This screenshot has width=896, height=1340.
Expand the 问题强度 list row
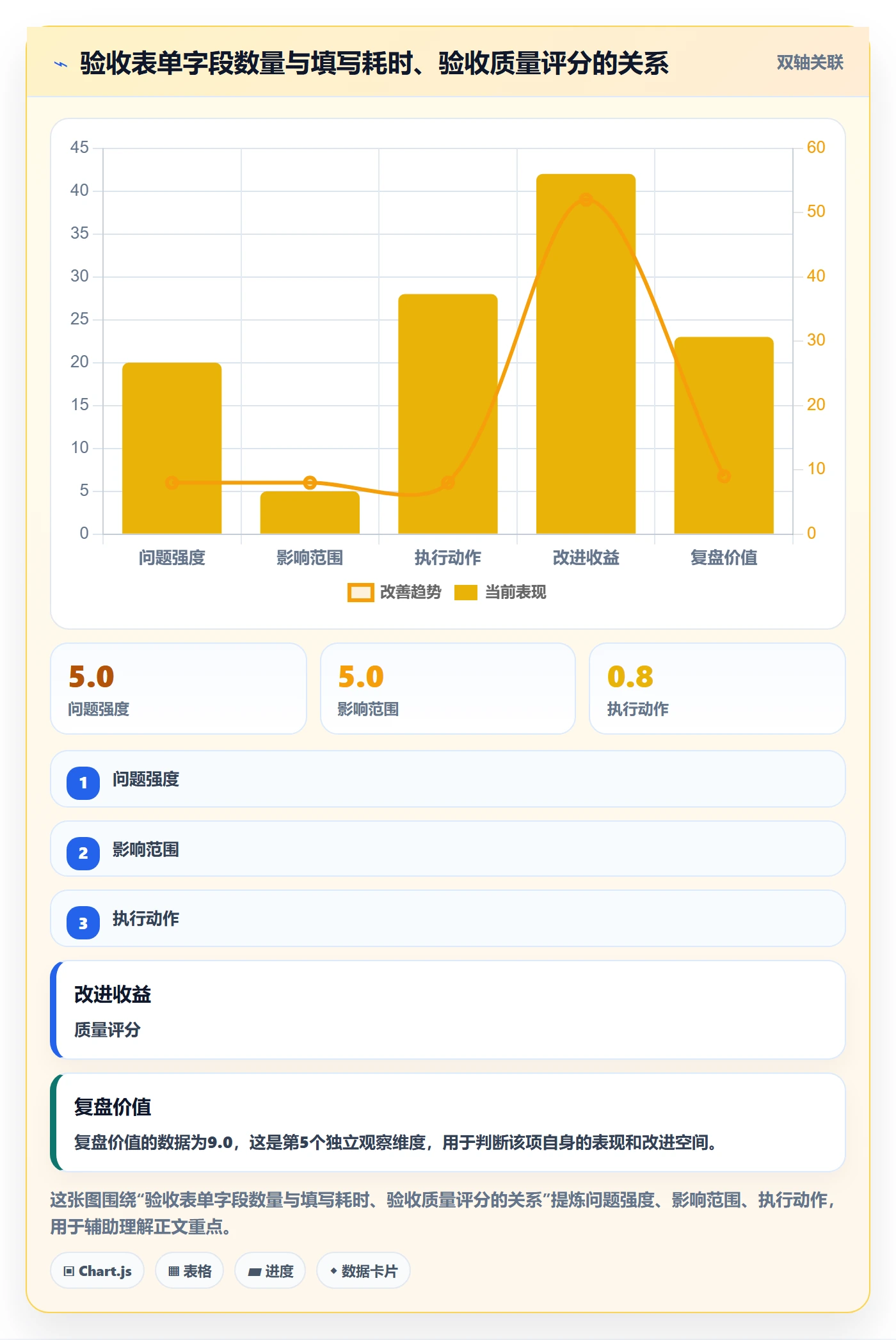pyautogui.click(x=448, y=779)
